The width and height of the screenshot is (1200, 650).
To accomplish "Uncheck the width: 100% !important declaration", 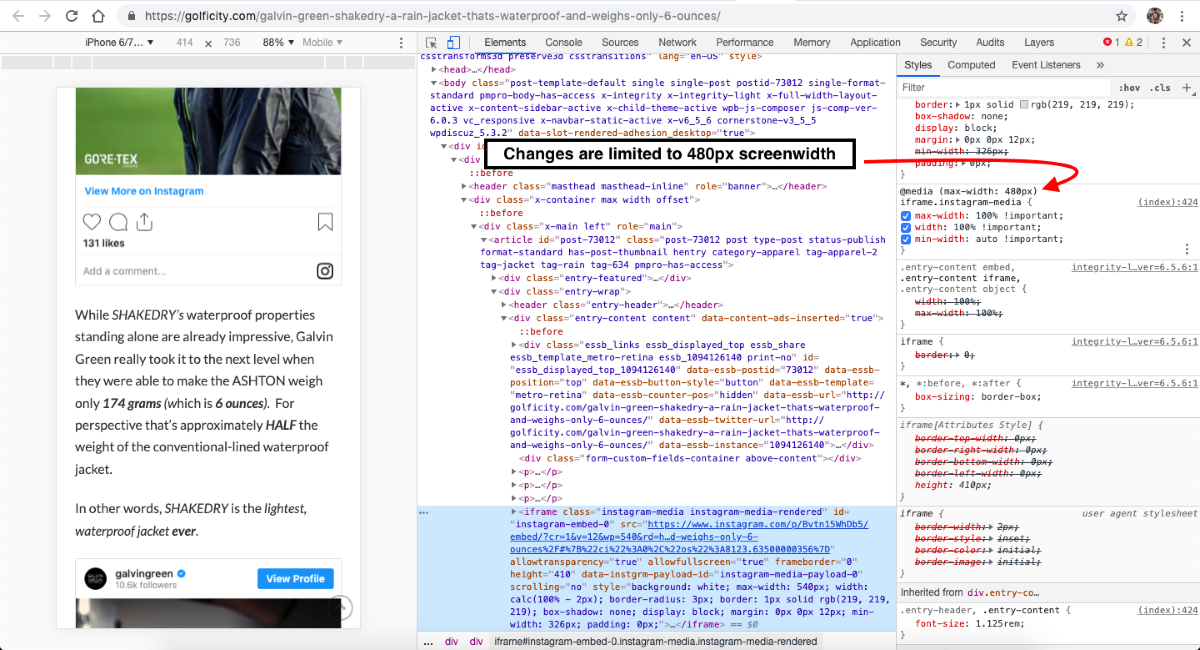I will pos(906,227).
